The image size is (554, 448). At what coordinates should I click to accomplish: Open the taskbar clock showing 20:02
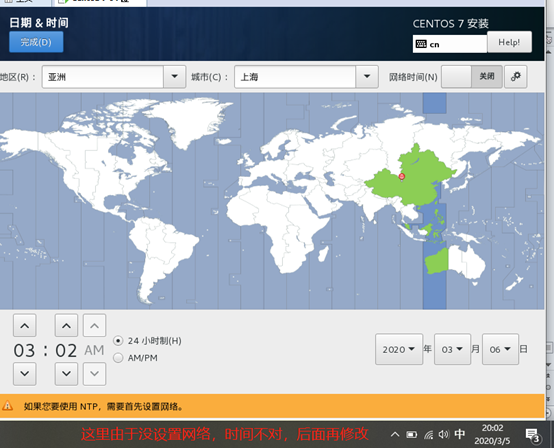click(x=492, y=434)
